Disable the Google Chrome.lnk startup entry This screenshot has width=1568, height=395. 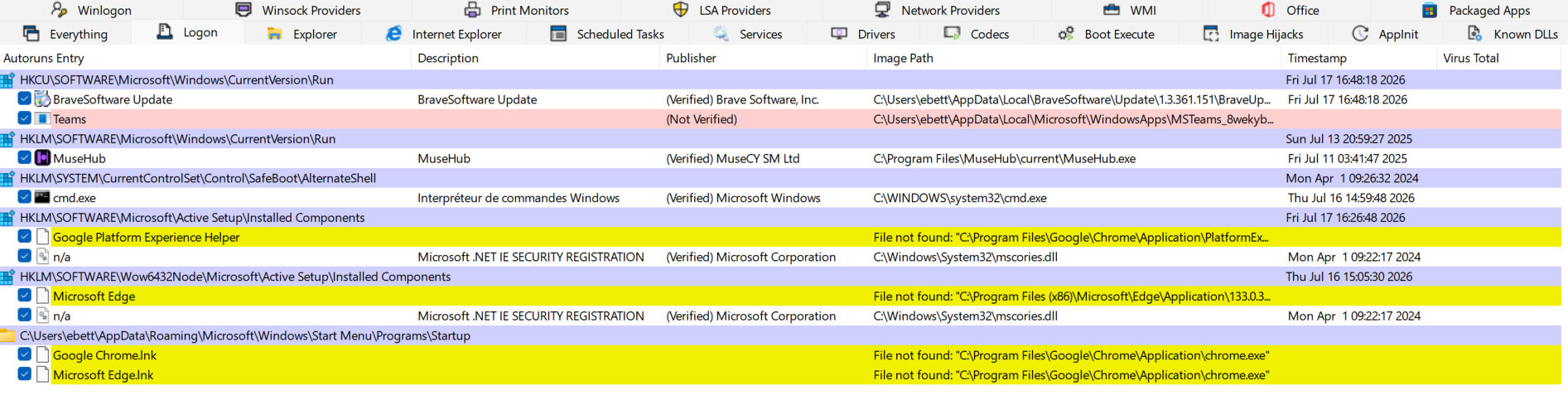point(25,354)
